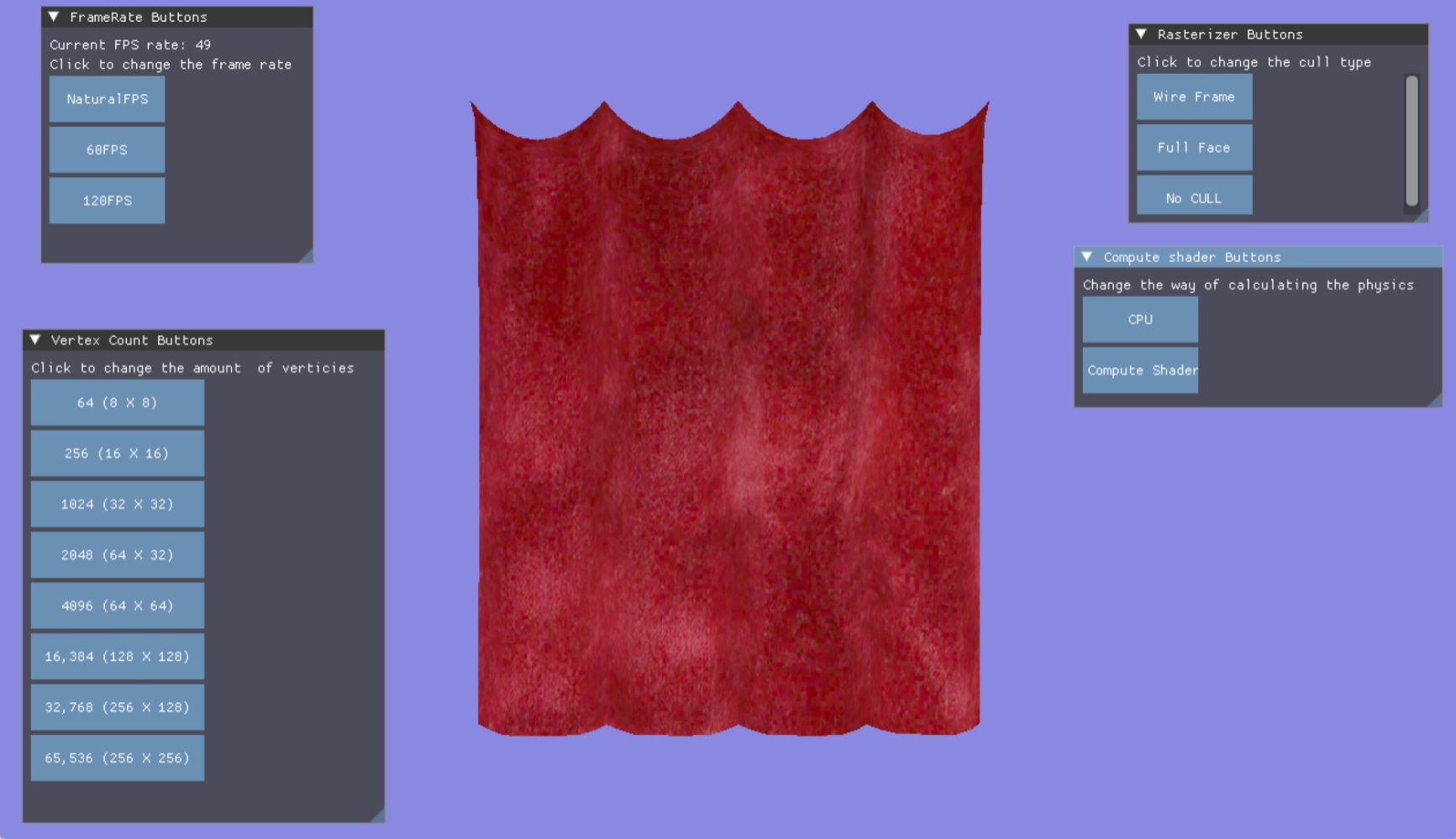This screenshot has width=1456, height=839.
Task: Click the Rasterizer window resize grip
Action: 1421,216
